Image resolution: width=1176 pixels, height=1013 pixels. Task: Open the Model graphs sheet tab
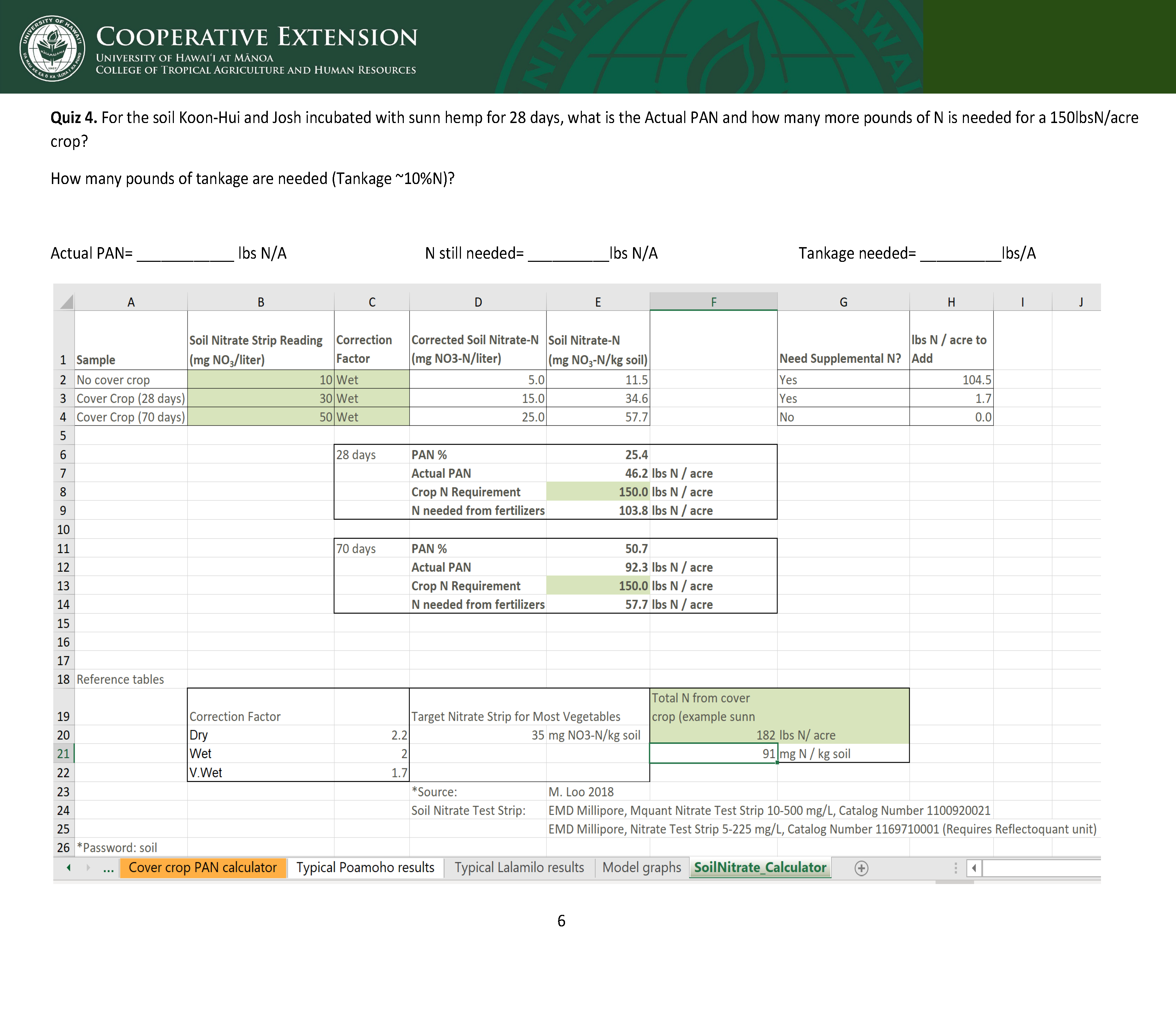[641, 868]
